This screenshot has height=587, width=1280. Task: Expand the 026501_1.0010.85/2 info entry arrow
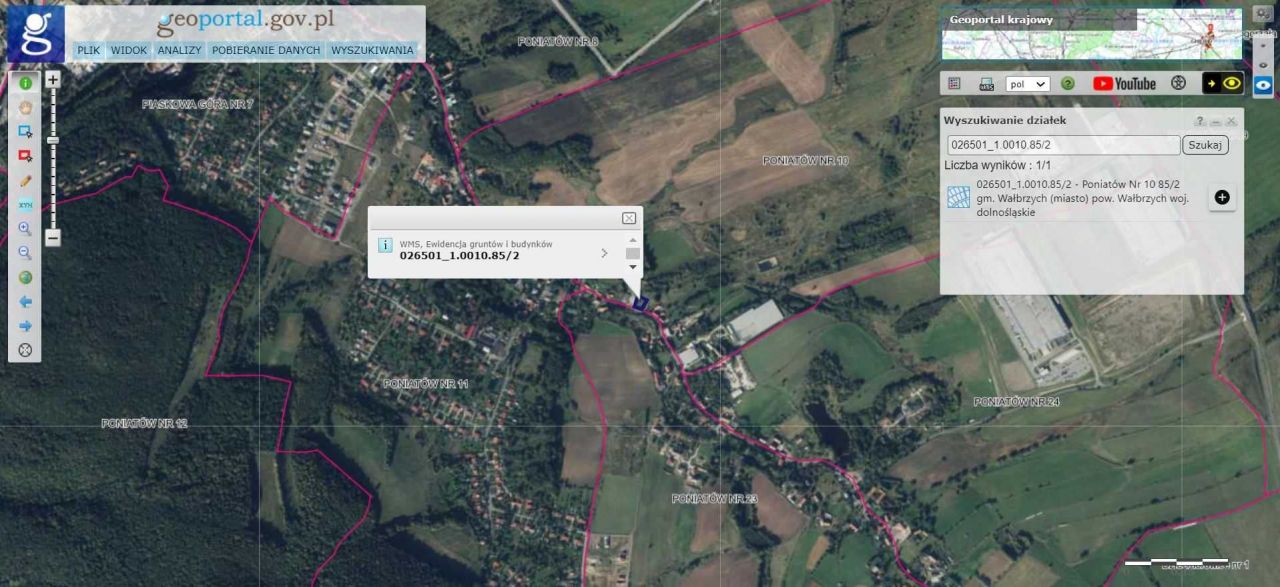point(604,253)
